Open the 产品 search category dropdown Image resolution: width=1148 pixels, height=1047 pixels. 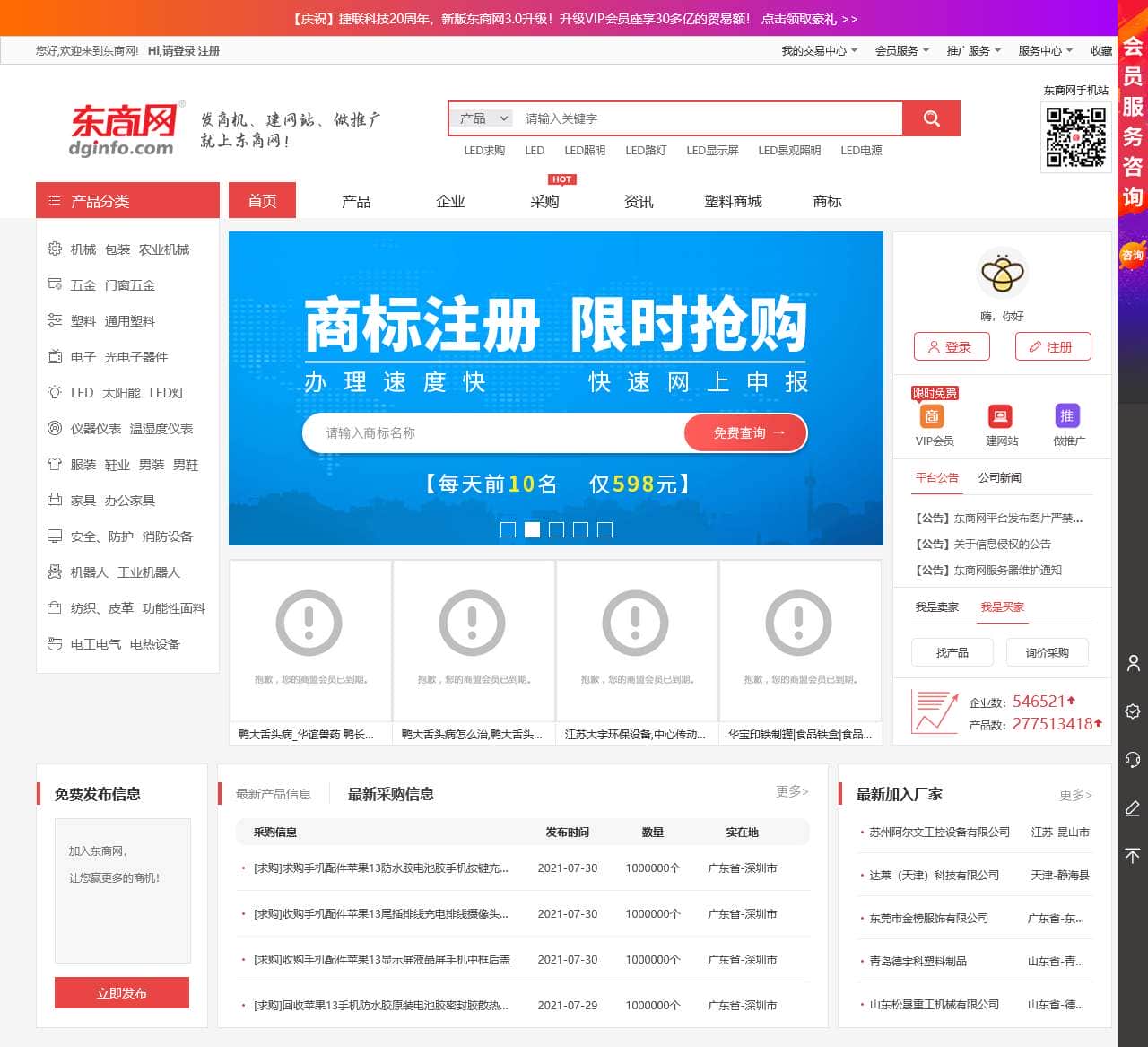pyautogui.click(x=481, y=118)
